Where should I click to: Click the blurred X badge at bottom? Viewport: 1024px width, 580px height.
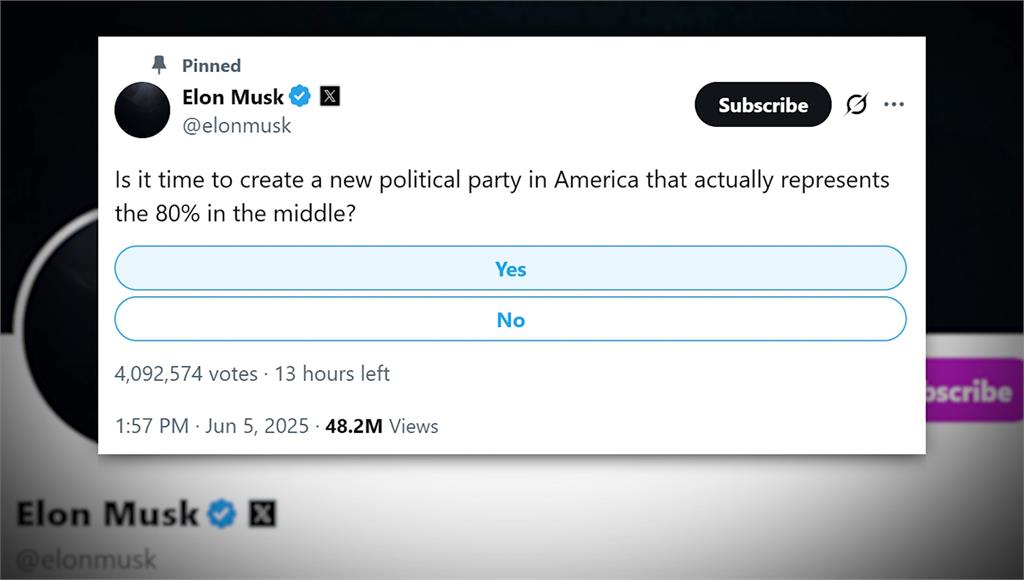coord(262,513)
